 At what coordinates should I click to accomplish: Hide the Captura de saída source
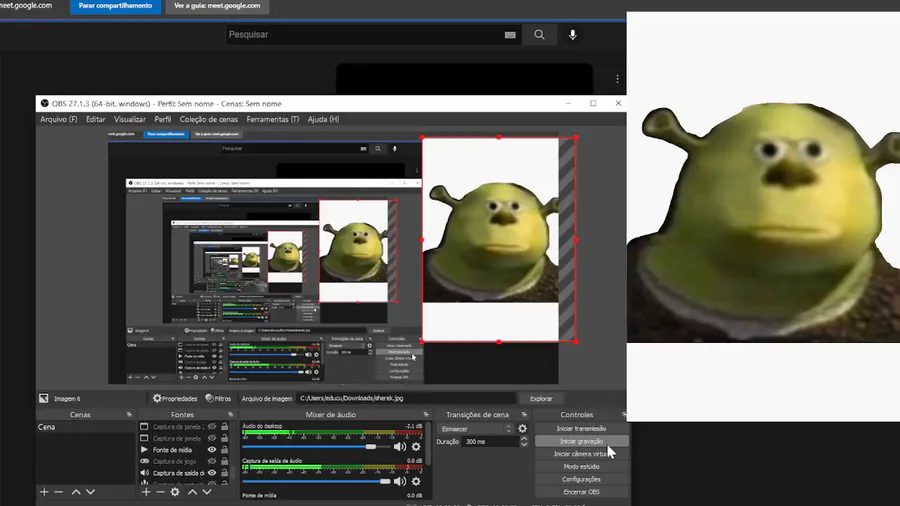(x=212, y=473)
